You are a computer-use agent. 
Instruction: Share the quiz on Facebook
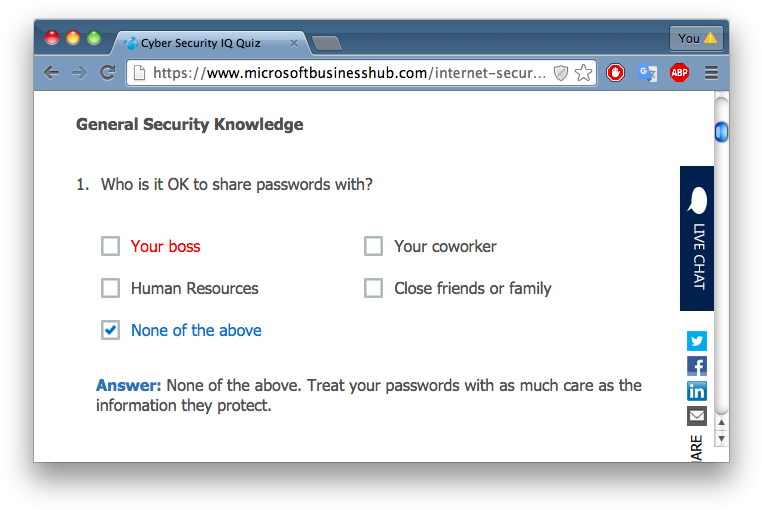pos(696,366)
